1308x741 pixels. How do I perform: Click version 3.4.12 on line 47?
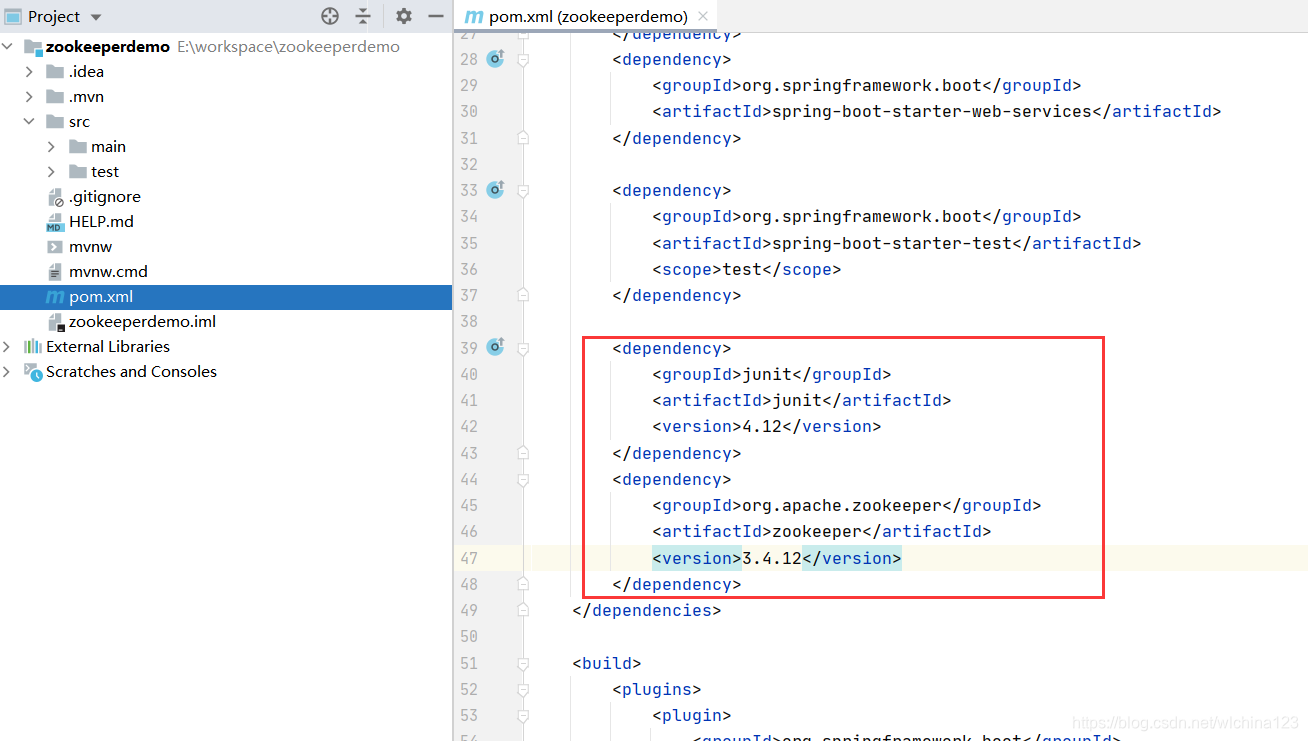coord(772,558)
